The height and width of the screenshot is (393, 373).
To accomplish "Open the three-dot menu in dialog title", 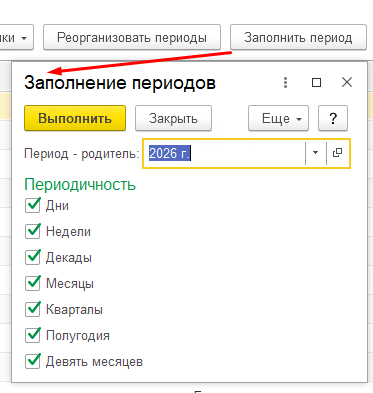I will (285, 82).
